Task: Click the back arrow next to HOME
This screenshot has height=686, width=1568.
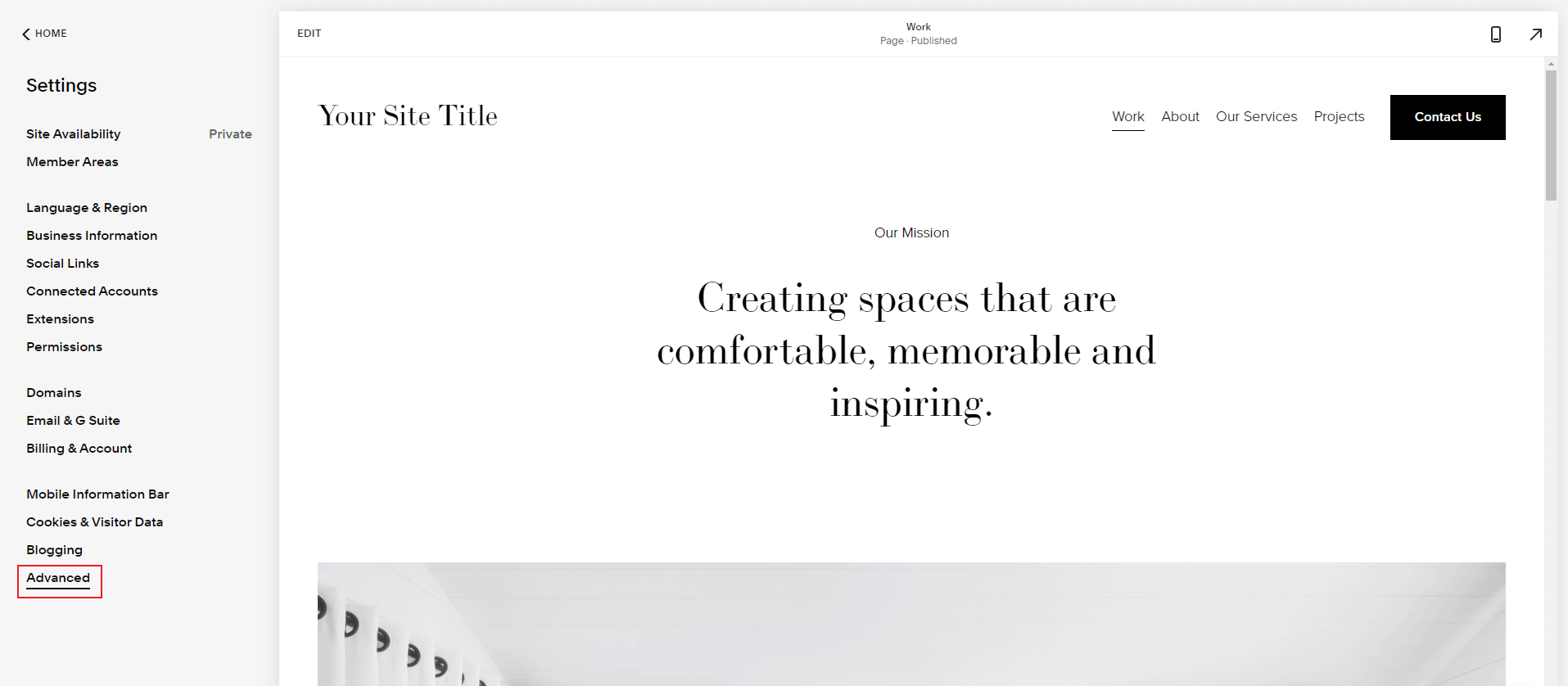Action: pyautogui.click(x=26, y=34)
